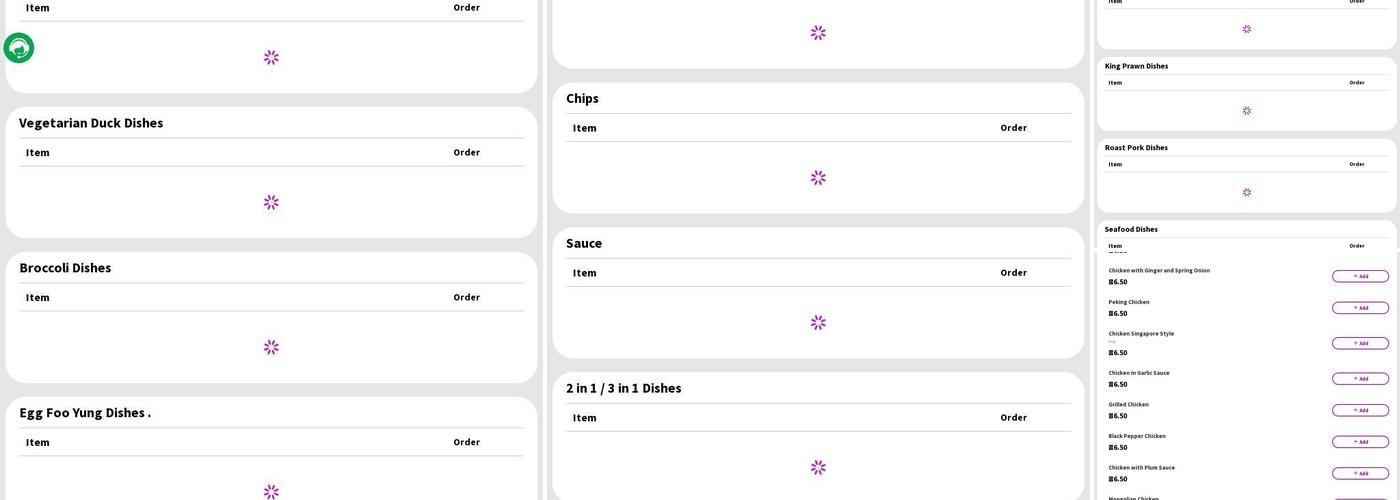
Task: Add Chicken Singapore Style to order
Action: coord(1360,343)
